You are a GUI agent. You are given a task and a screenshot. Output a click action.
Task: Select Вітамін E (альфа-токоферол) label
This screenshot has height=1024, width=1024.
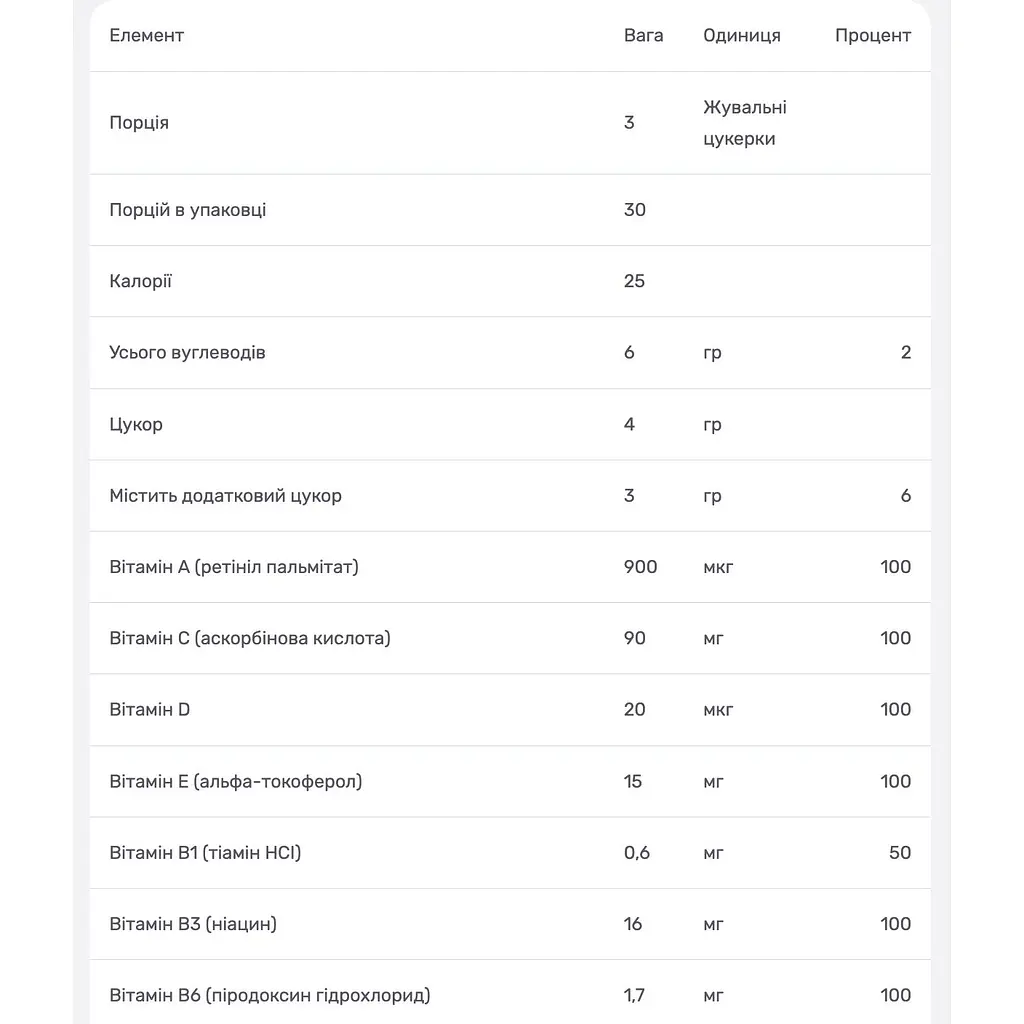coord(236,781)
